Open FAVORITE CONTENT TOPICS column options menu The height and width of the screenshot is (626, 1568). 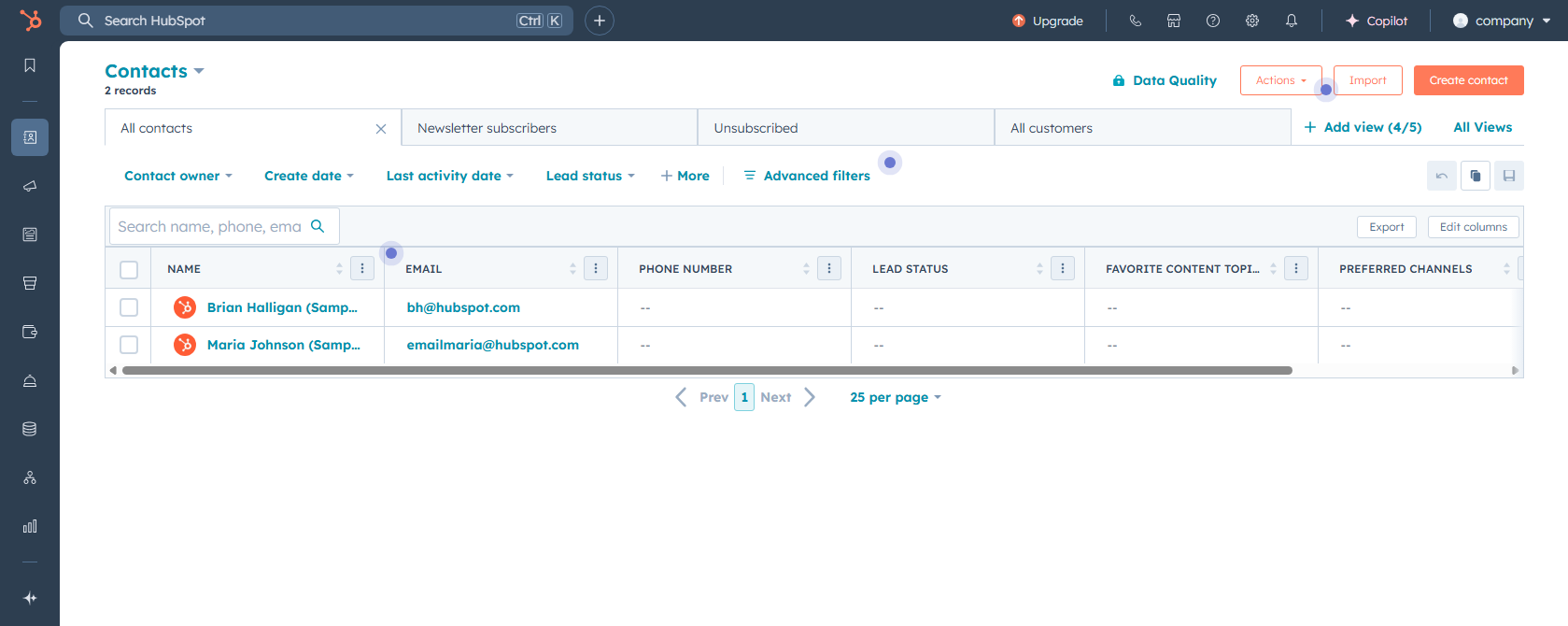coord(1296,269)
